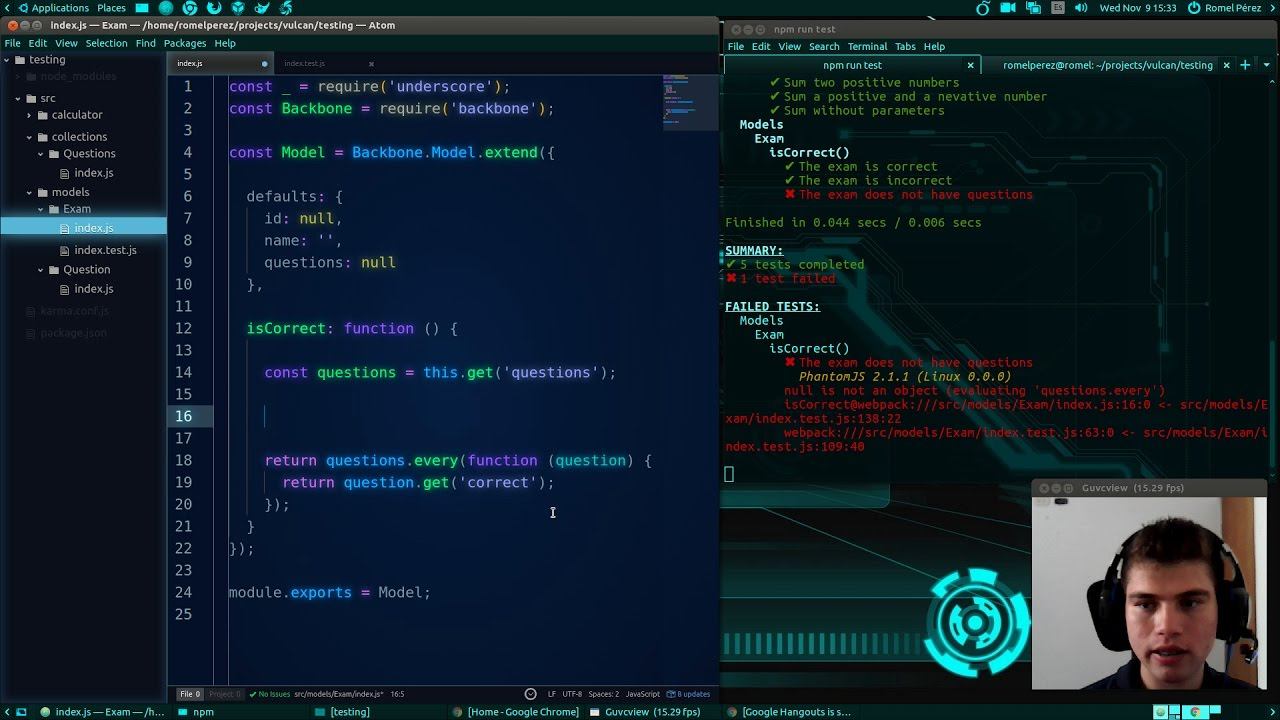Image resolution: width=1280 pixels, height=720 pixels.
Task: Launch the terminal icon in top panel
Action: click(142, 8)
